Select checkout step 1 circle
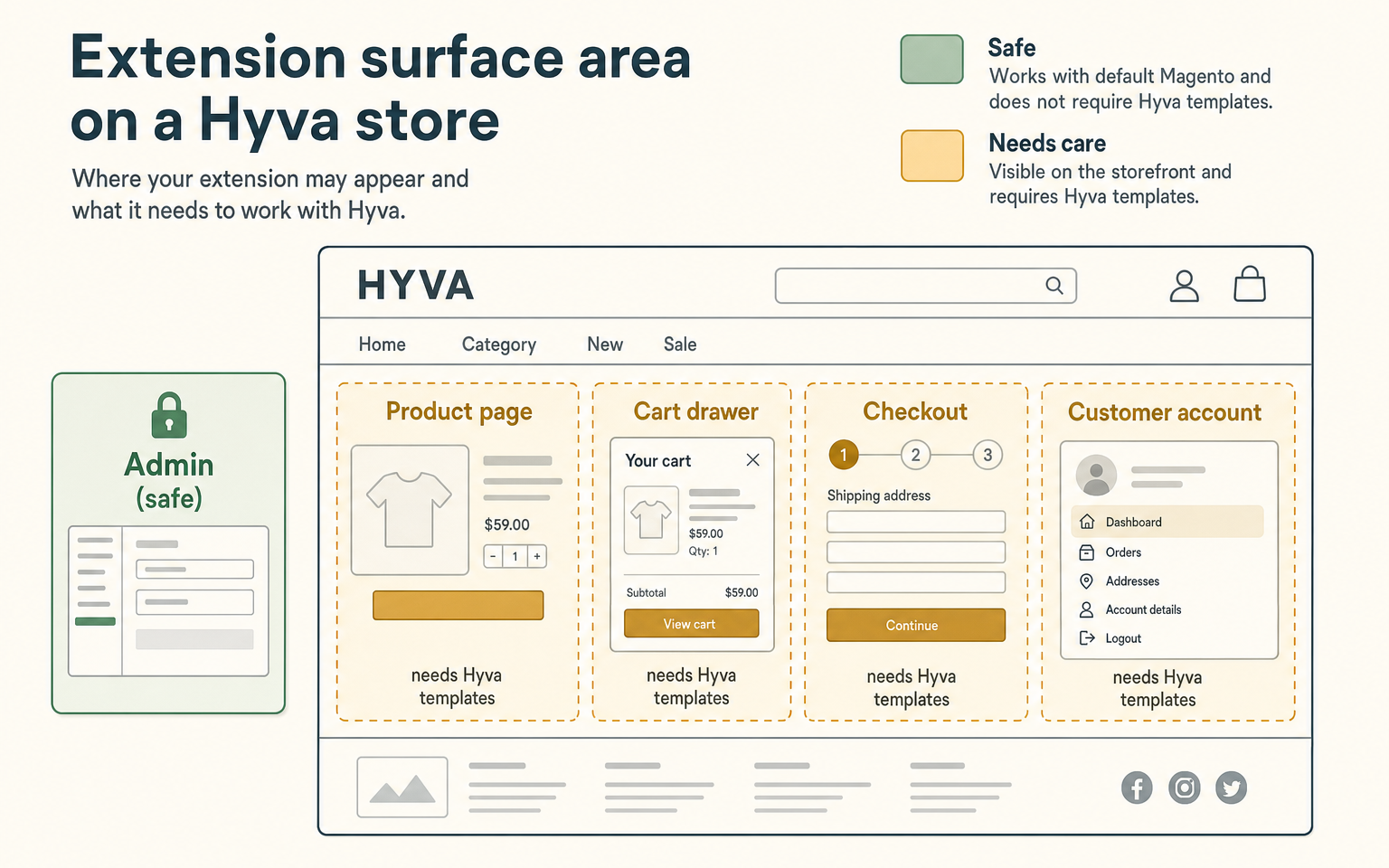This screenshot has width=1389, height=868. 844,455
